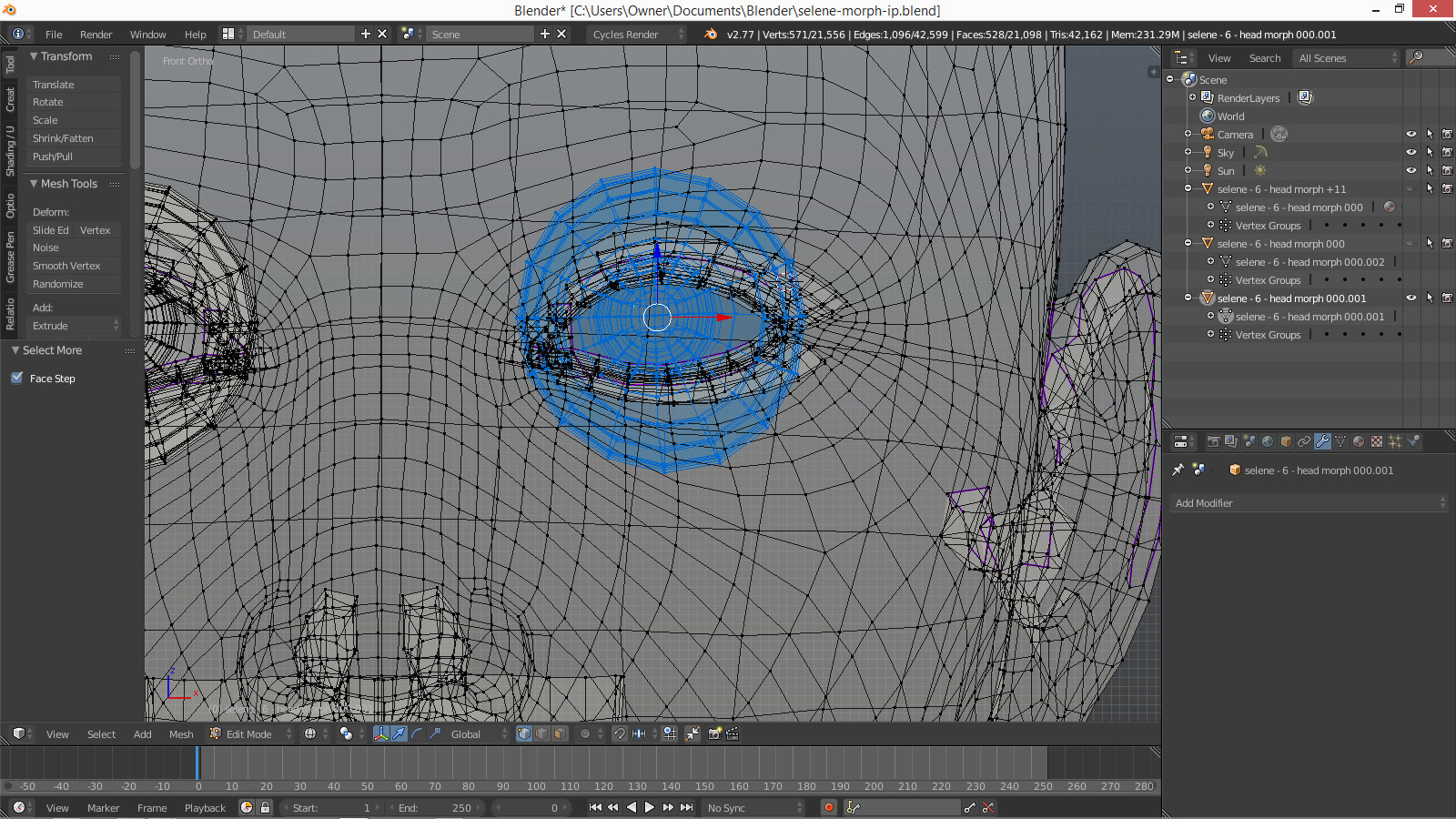Click the pin icon in properties header

[x=1178, y=470]
